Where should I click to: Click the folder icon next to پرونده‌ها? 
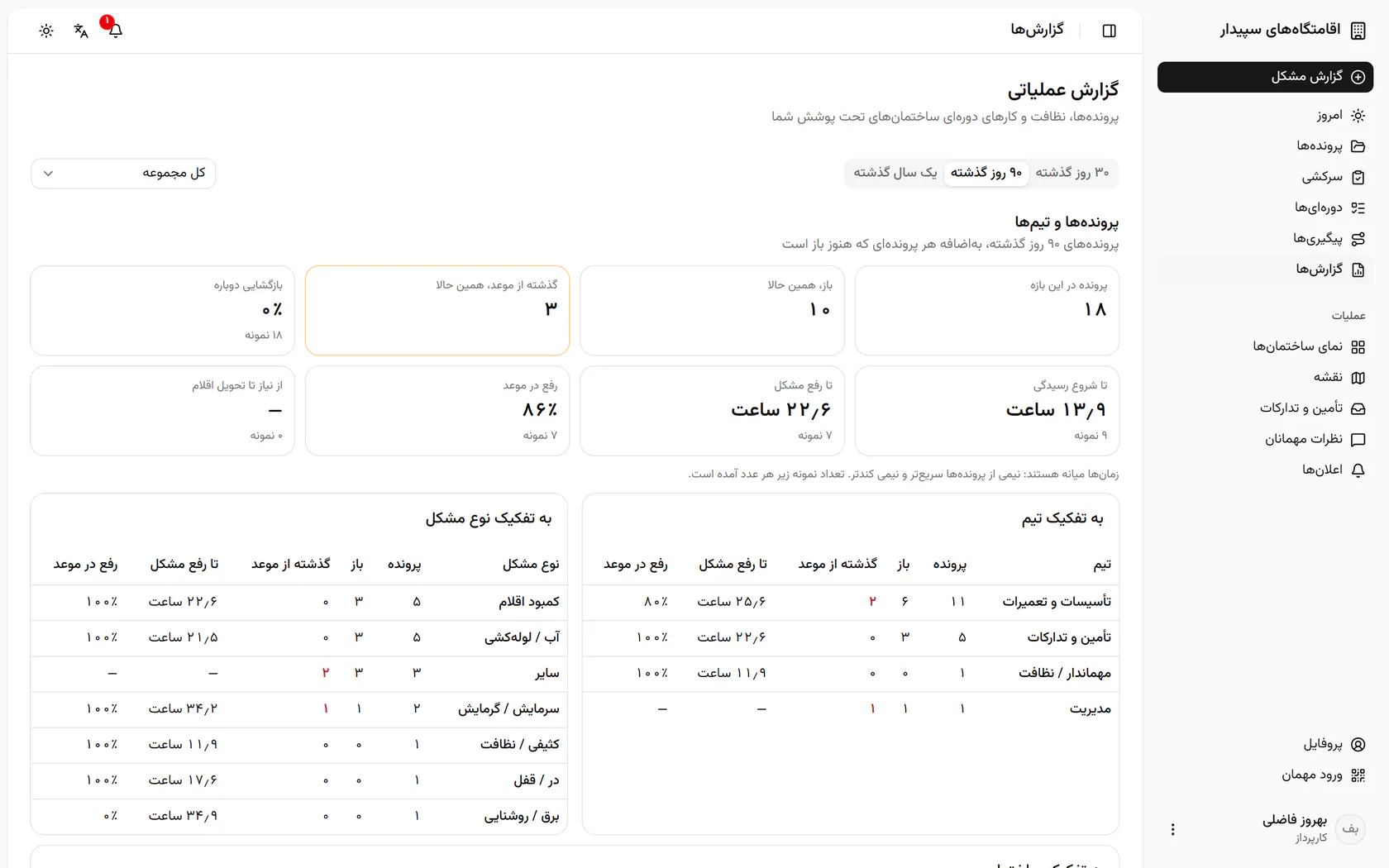[x=1358, y=146]
